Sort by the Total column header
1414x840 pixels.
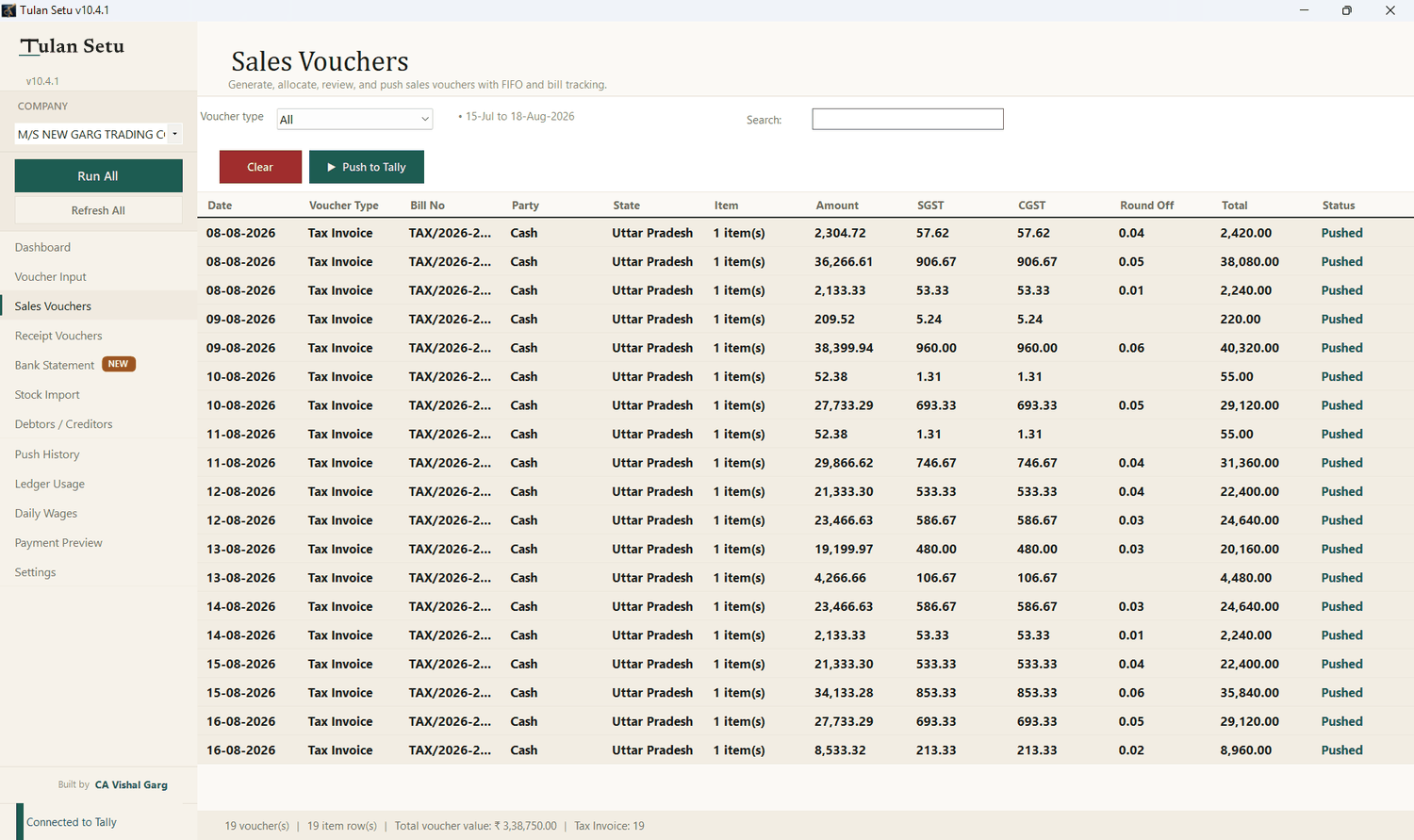[x=1234, y=206]
